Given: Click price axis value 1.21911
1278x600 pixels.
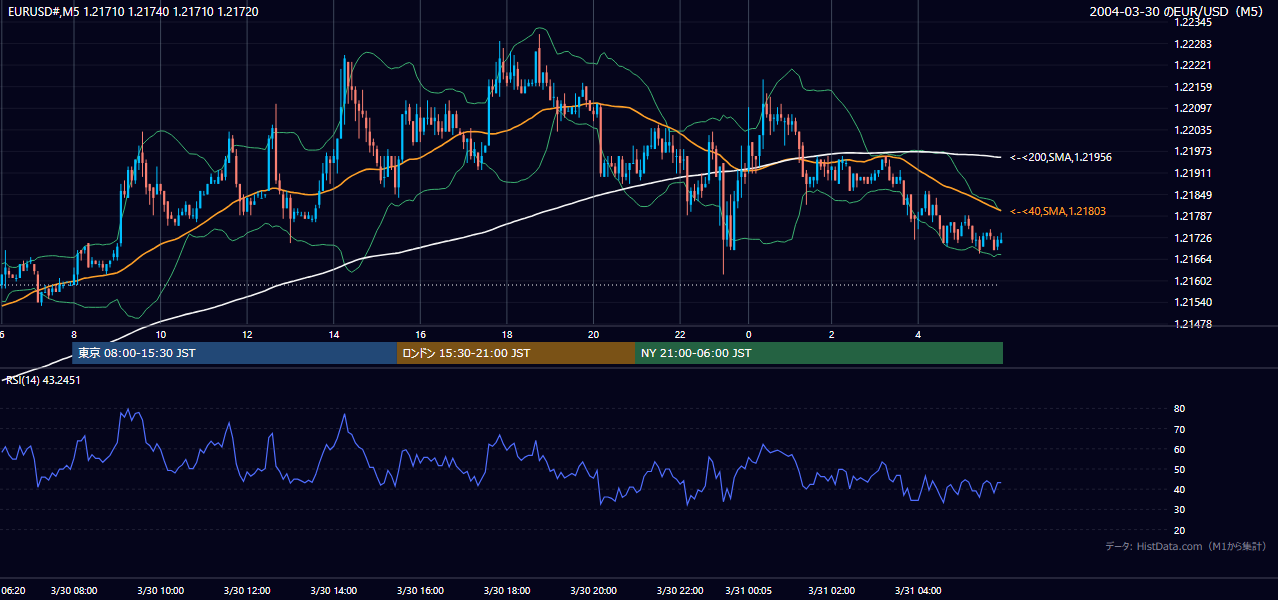Looking at the screenshot, I should coord(1192,173).
